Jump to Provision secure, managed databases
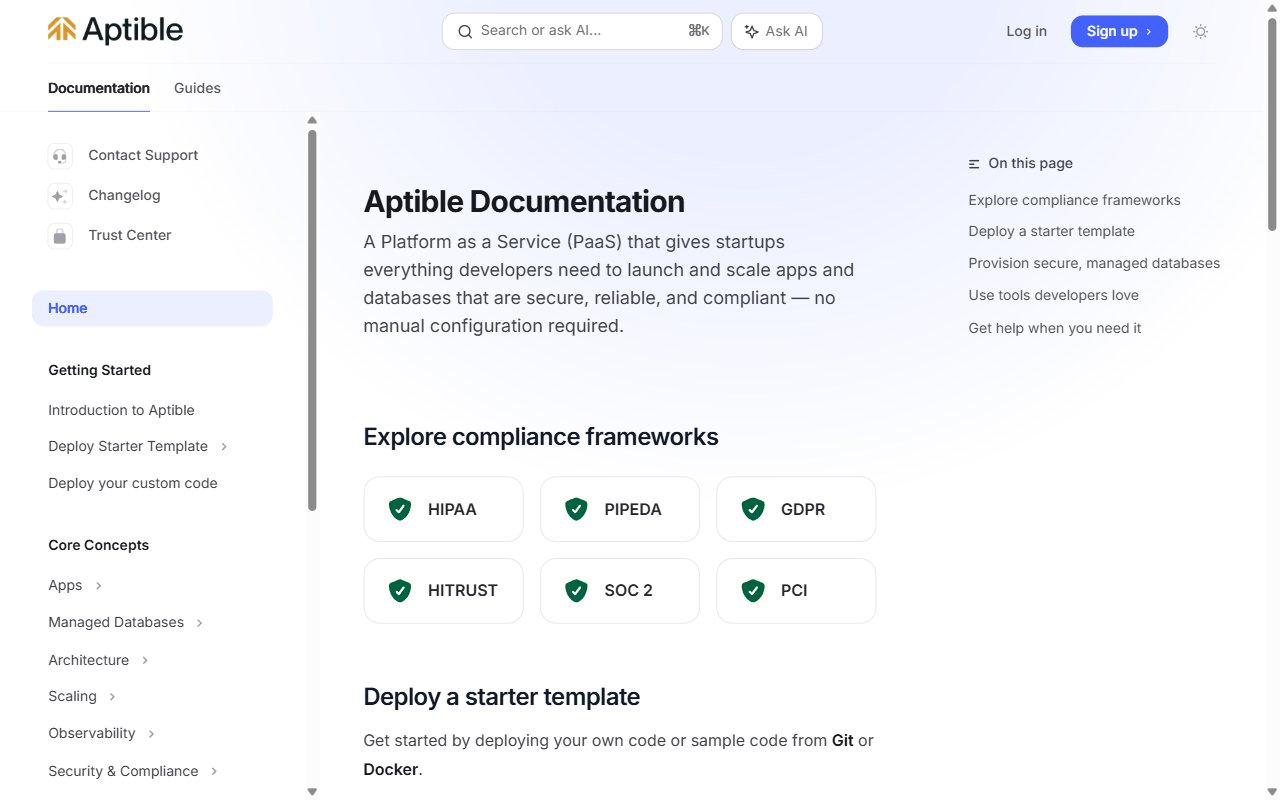 click(1094, 263)
